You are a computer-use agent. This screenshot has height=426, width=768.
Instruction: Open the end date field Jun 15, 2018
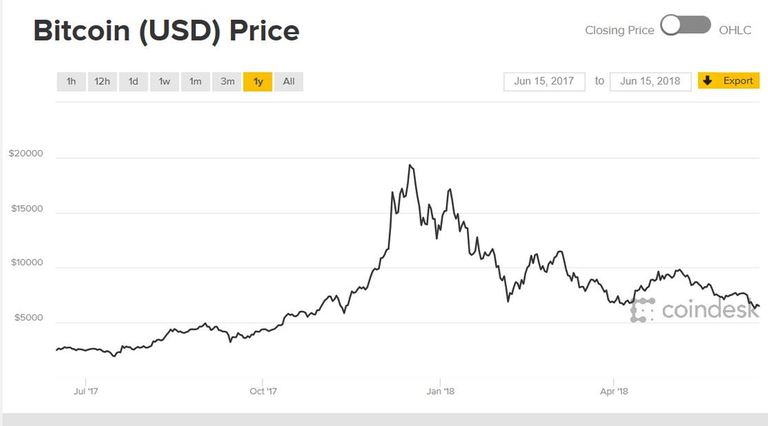[651, 80]
